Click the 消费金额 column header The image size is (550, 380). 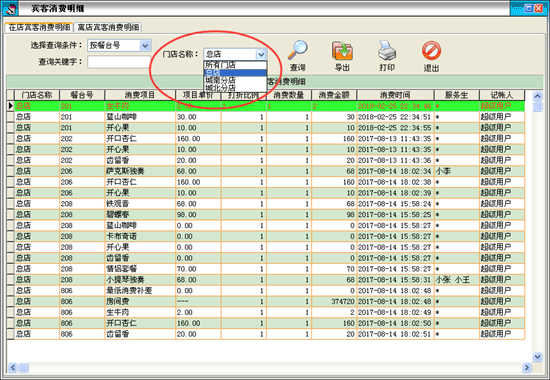[x=334, y=95]
